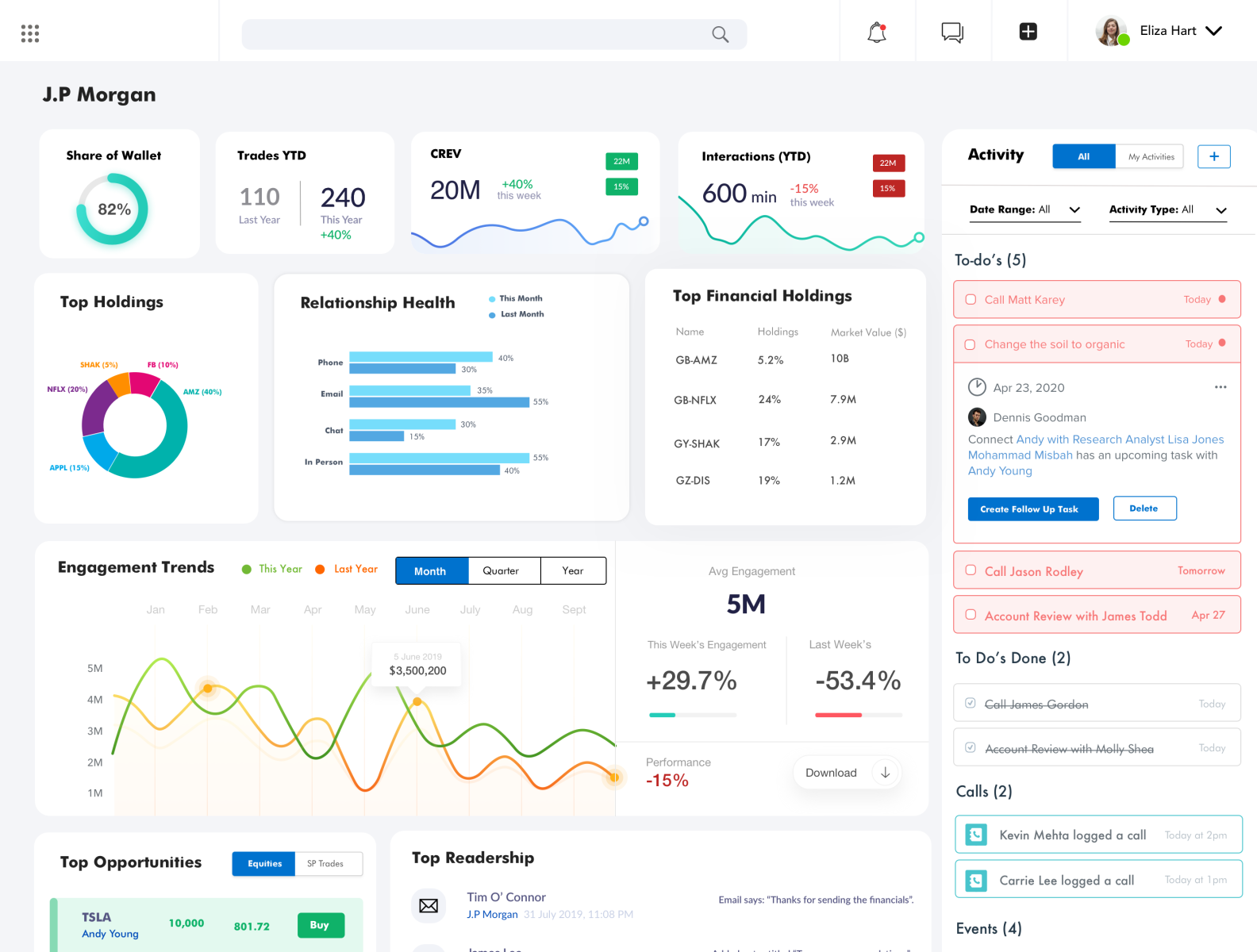
Task: Click the green 15% badge in CREV
Action: tap(621, 186)
